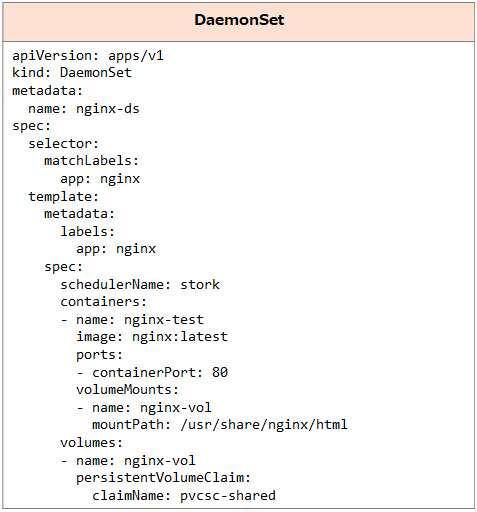Select the containers: key

coord(103,302)
